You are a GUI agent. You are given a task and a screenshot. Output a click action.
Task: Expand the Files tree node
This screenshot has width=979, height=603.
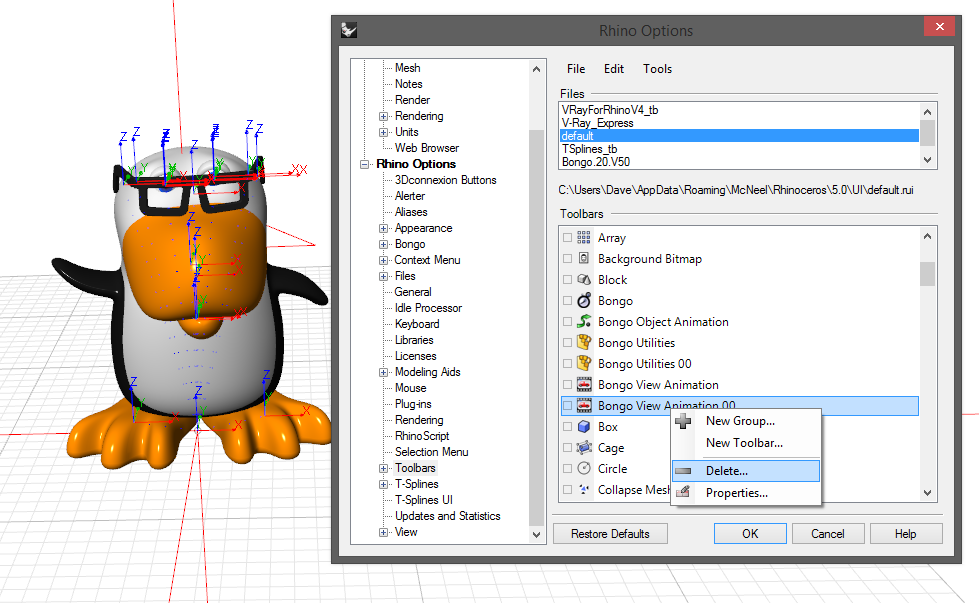(383, 277)
